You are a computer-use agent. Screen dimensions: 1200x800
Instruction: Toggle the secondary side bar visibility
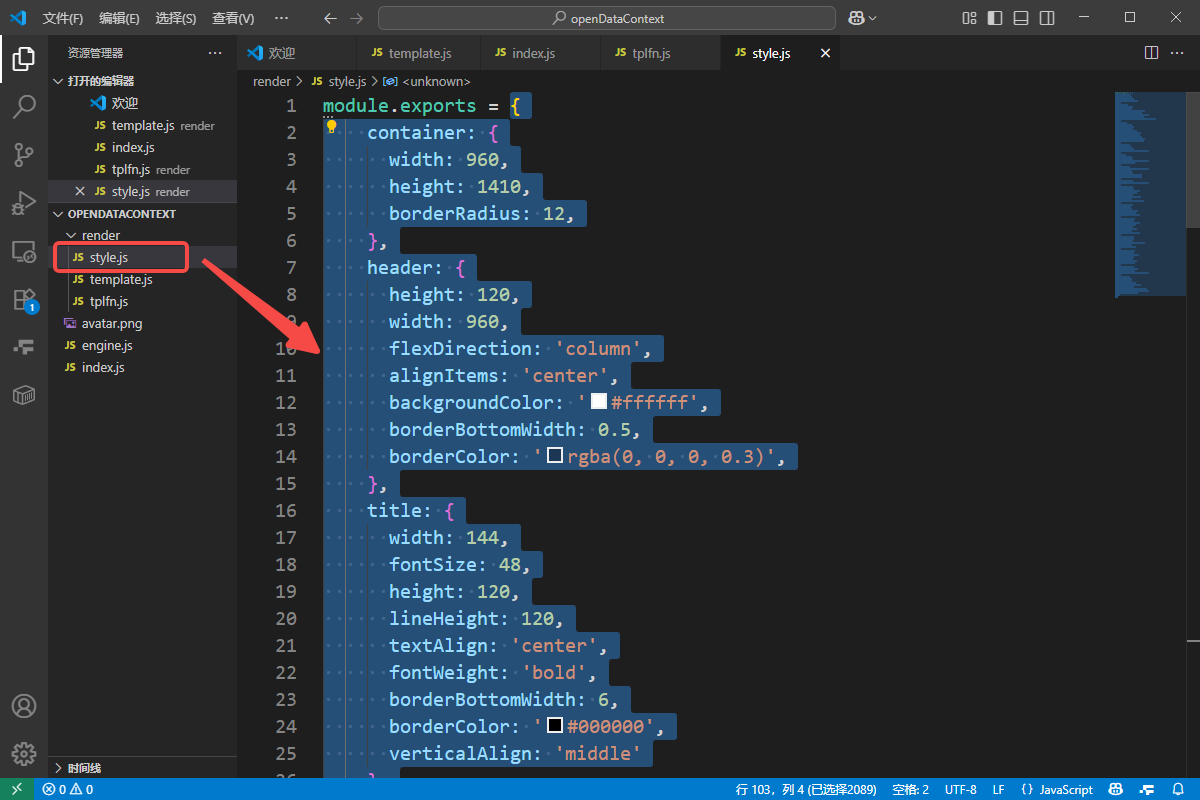[x=1045, y=18]
